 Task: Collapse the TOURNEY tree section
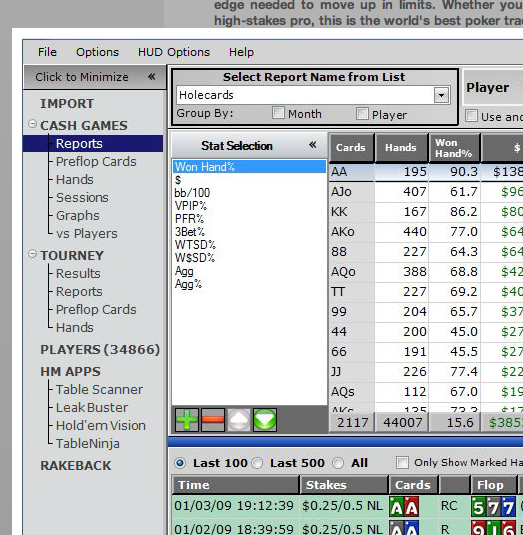click(32, 254)
